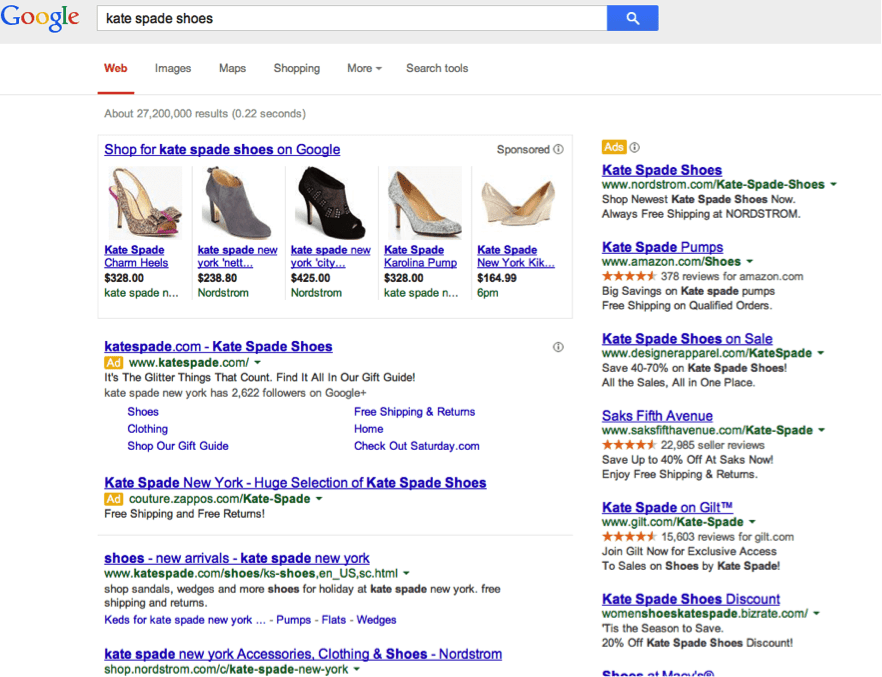Click the Flats sub-link
Image resolution: width=882 pixels, height=677 pixels.
point(334,620)
